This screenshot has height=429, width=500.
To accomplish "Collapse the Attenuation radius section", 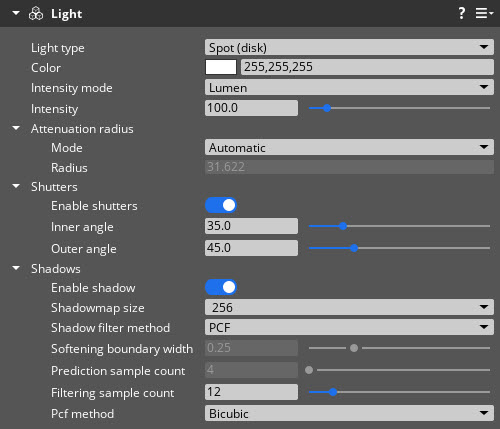I will pyautogui.click(x=16, y=128).
